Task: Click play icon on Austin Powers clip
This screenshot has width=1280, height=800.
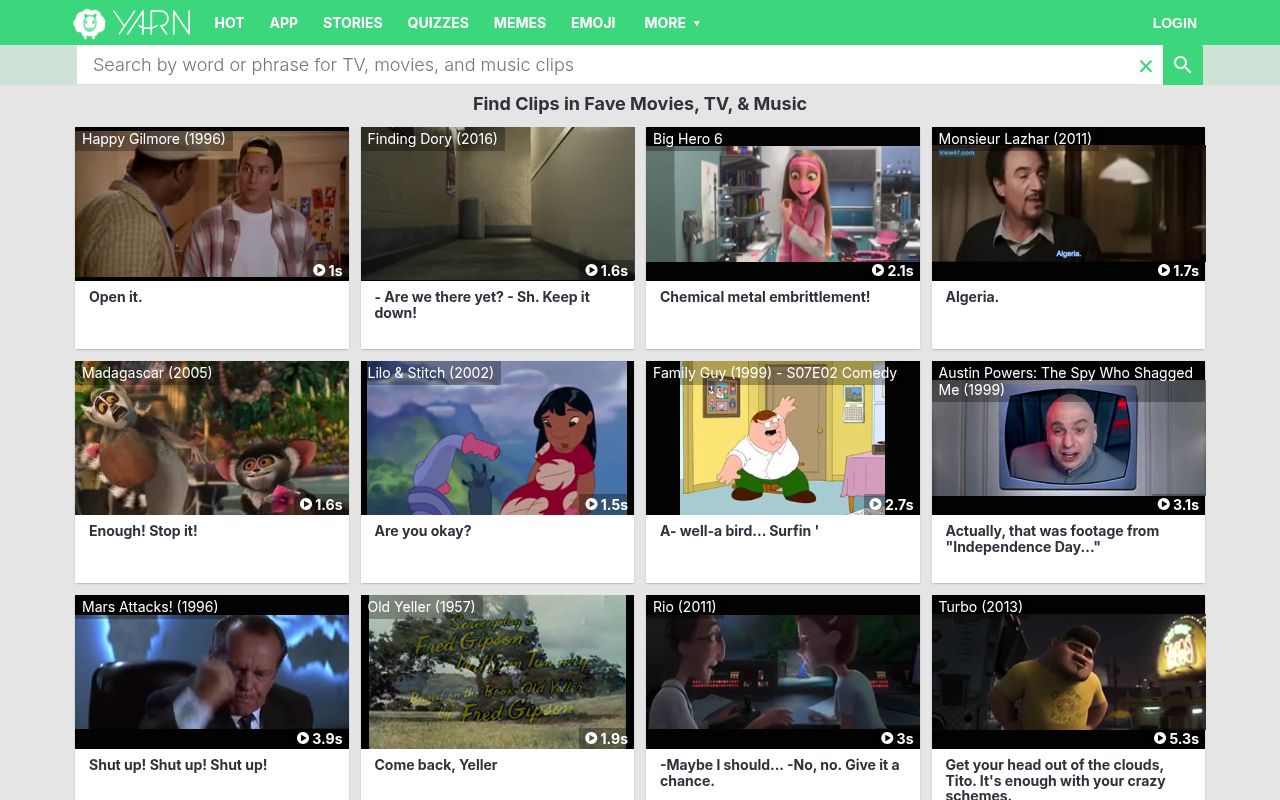Action: (x=1164, y=504)
